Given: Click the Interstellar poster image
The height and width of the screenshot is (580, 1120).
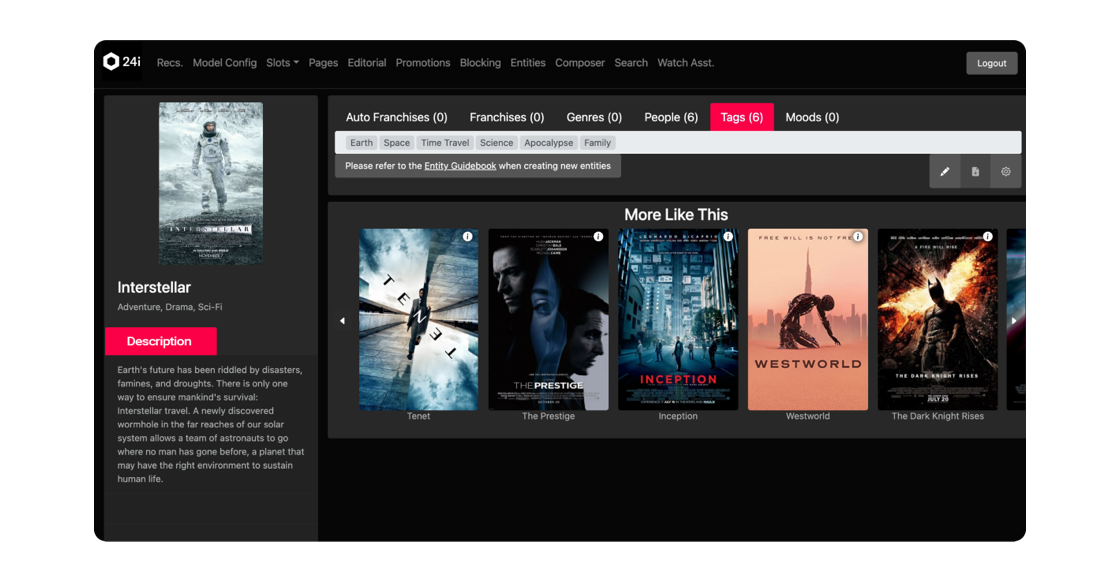Looking at the screenshot, I should coord(211,183).
